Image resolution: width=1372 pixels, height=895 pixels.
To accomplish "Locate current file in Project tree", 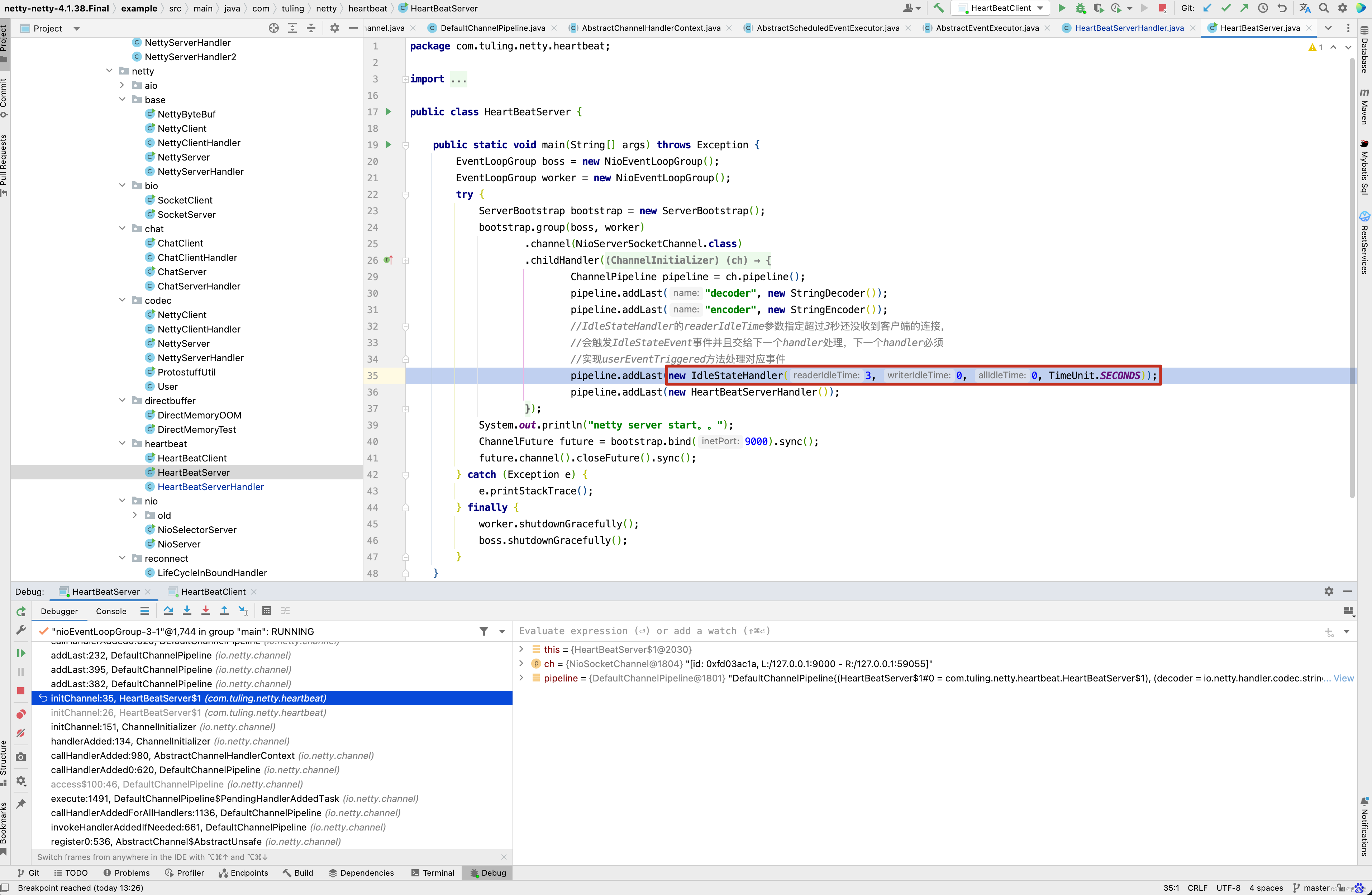I will tap(274, 28).
